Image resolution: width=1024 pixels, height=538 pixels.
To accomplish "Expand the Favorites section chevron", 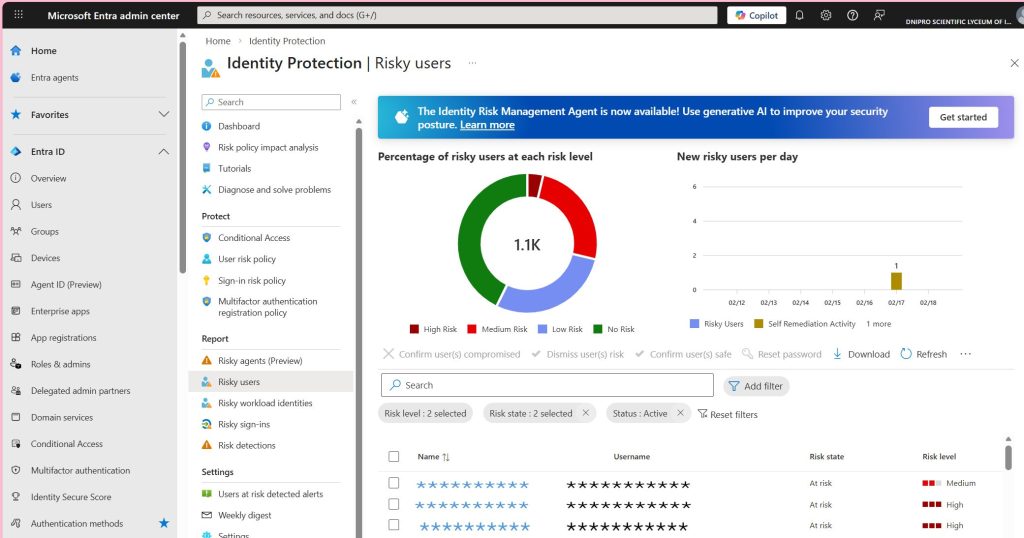I will (164, 115).
